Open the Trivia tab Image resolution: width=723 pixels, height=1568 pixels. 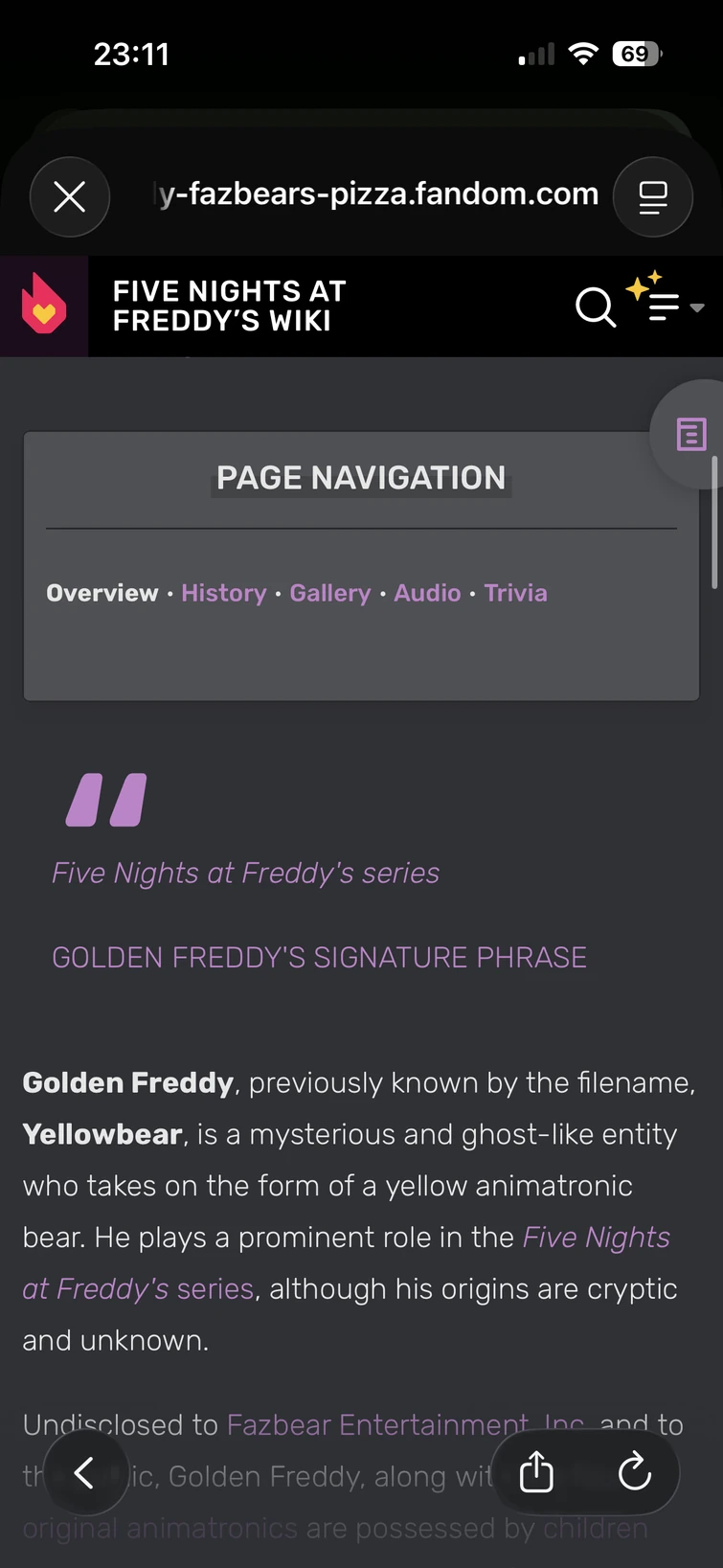tap(515, 593)
